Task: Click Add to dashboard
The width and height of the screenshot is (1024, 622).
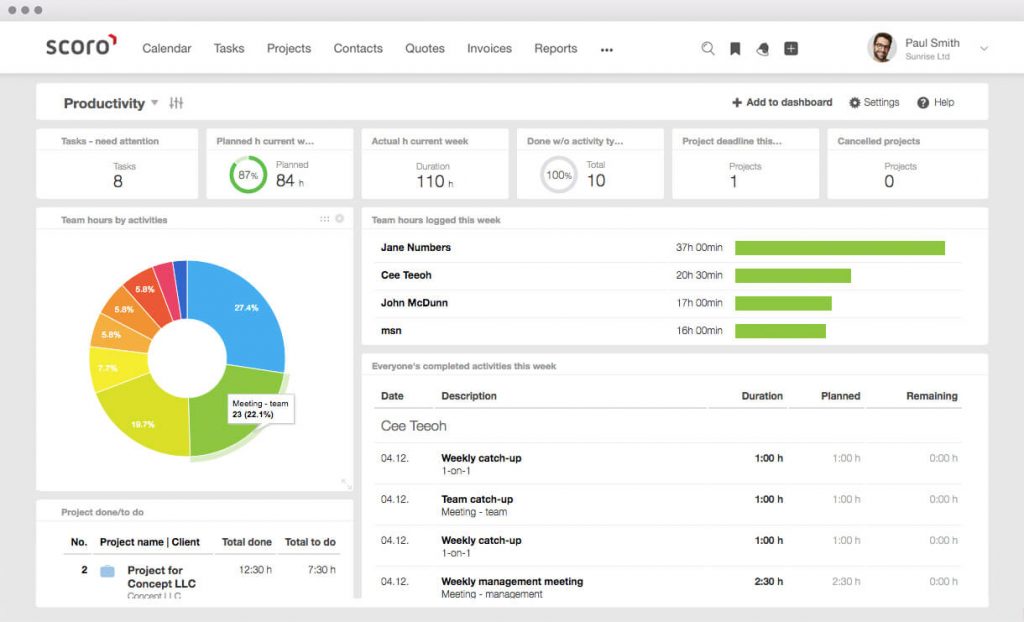Action: pyautogui.click(x=781, y=102)
